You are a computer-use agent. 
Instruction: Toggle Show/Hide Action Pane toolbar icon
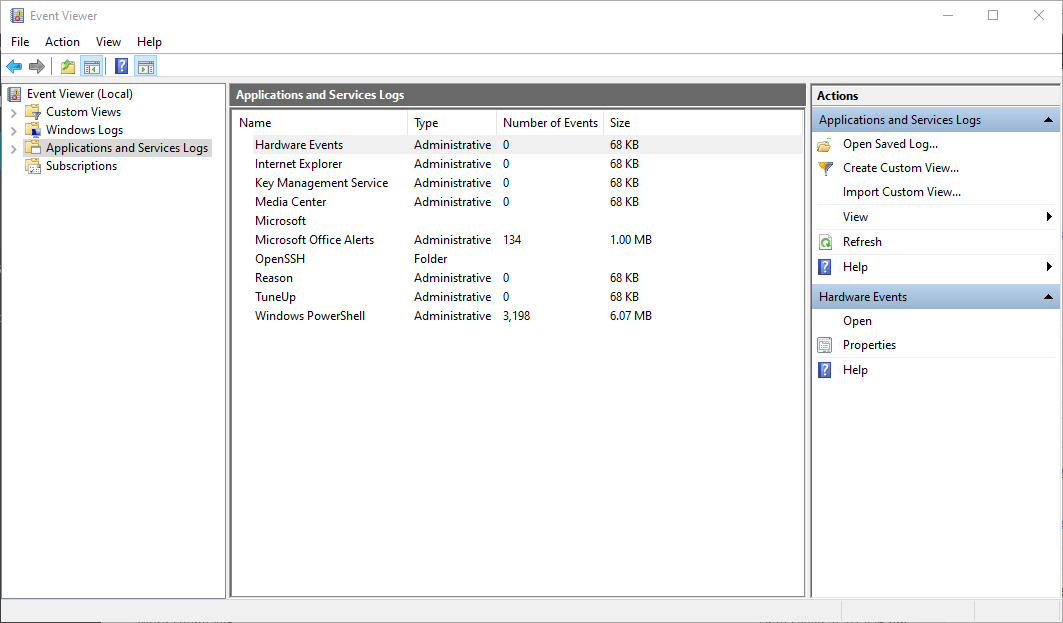[146, 66]
